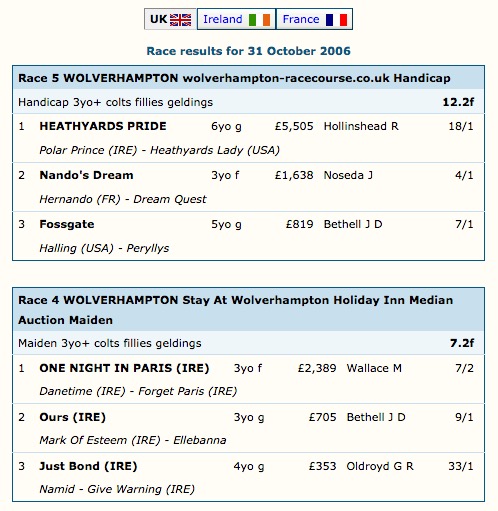Click pedigree Polar Prince (IRE) - Heathyards Lady (USA)
The width and height of the screenshot is (498, 511).
click(x=159, y=150)
